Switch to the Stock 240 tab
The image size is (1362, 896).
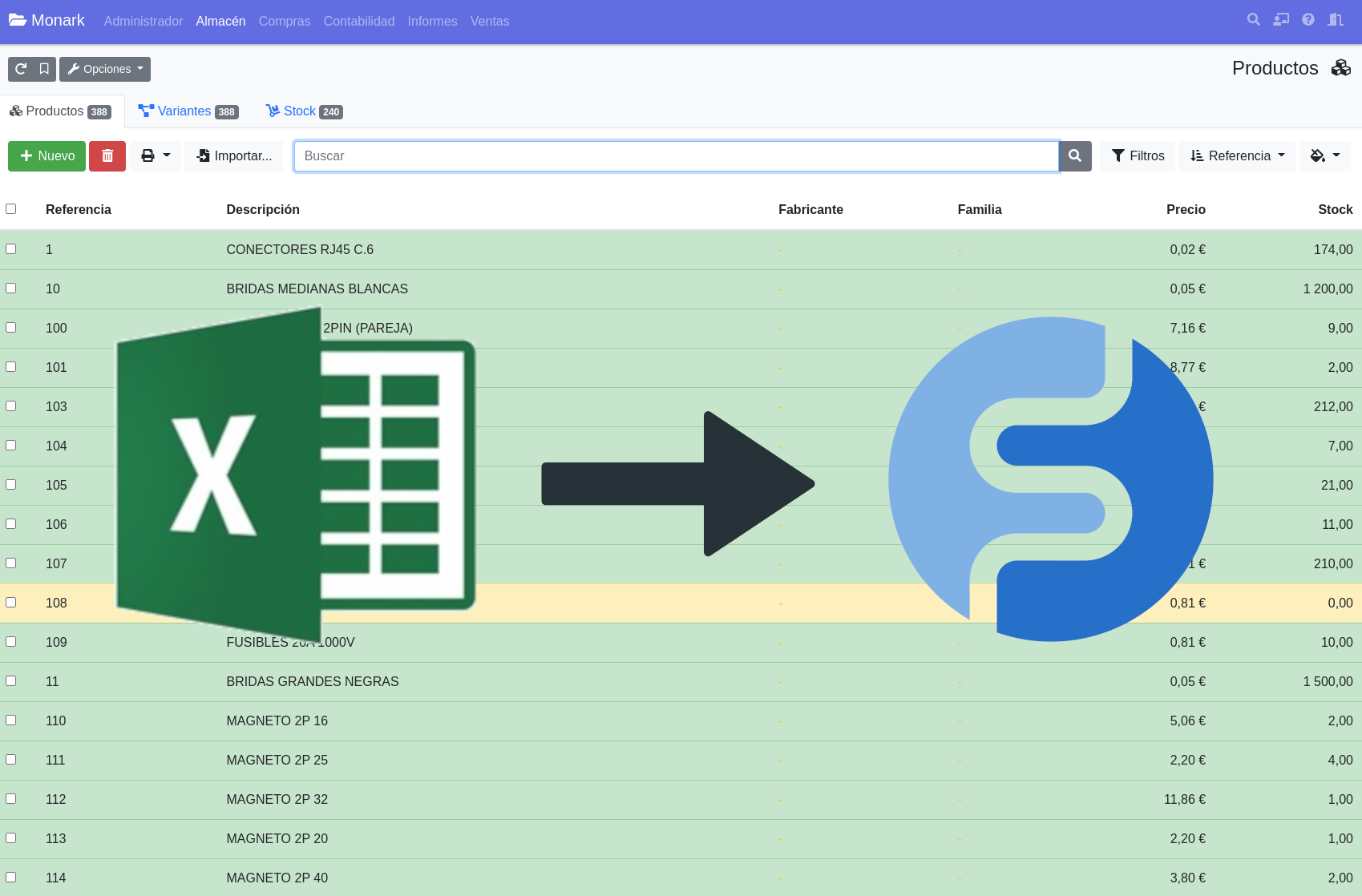tap(305, 111)
